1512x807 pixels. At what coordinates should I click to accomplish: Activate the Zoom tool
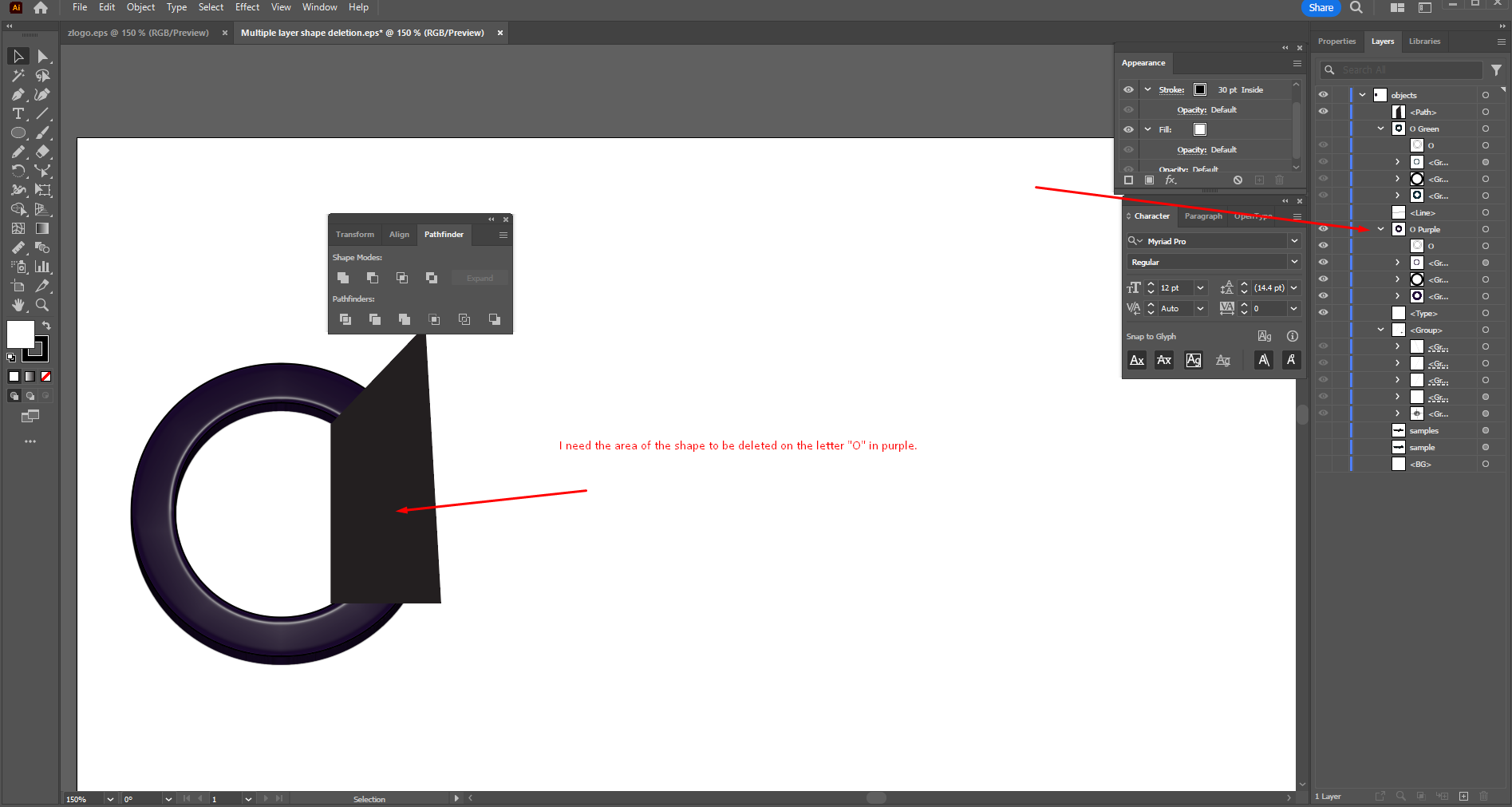point(42,305)
